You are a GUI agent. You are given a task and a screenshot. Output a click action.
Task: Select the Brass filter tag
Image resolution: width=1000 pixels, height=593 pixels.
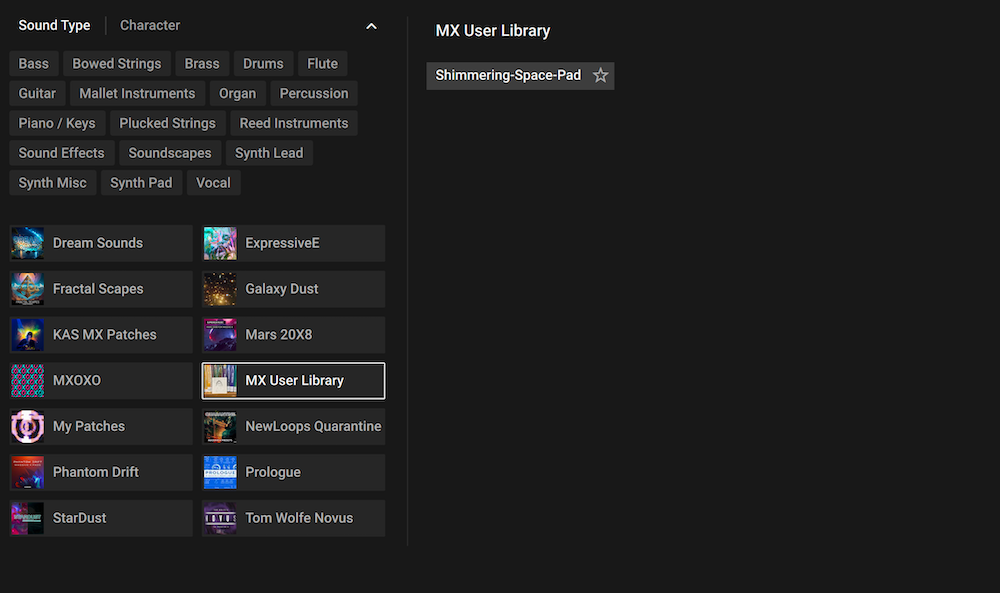[202, 64]
